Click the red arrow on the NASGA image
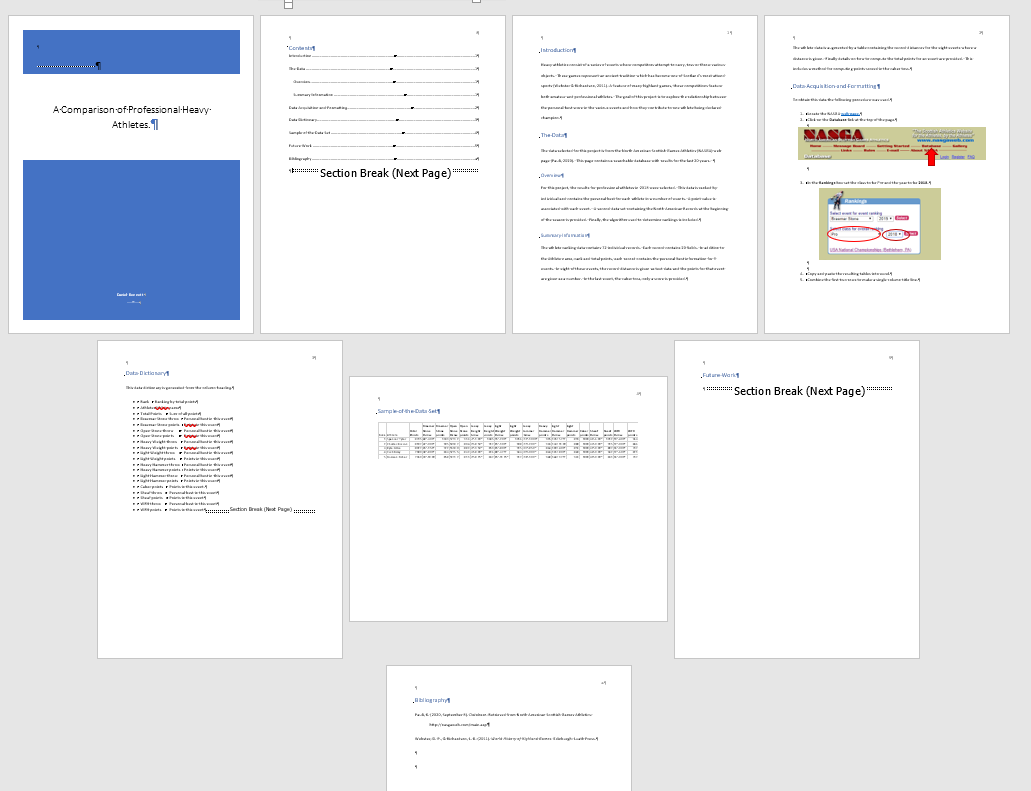The height and width of the screenshot is (791, 1031). tap(931, 156)
